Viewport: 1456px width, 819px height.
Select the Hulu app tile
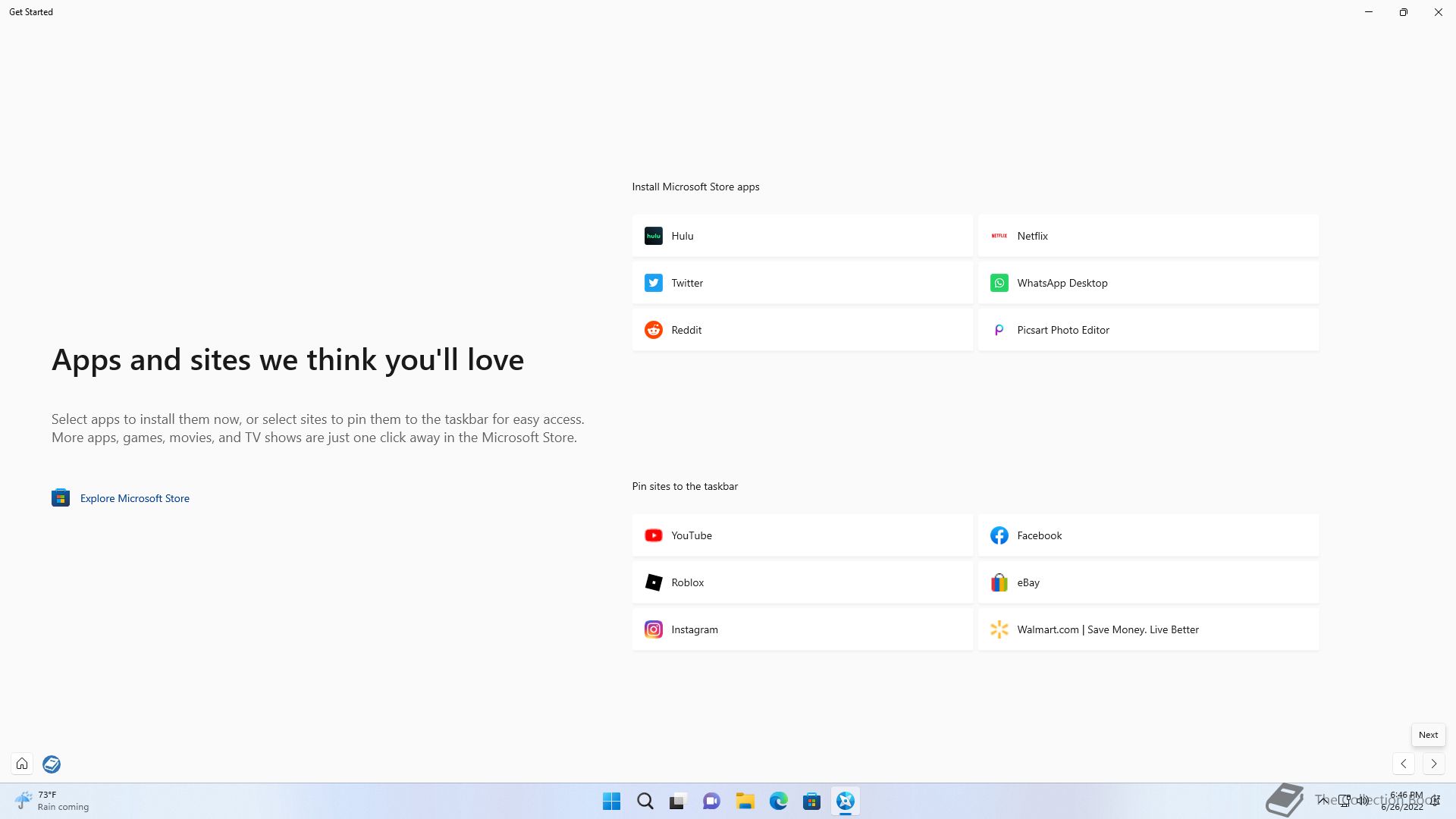802,236
